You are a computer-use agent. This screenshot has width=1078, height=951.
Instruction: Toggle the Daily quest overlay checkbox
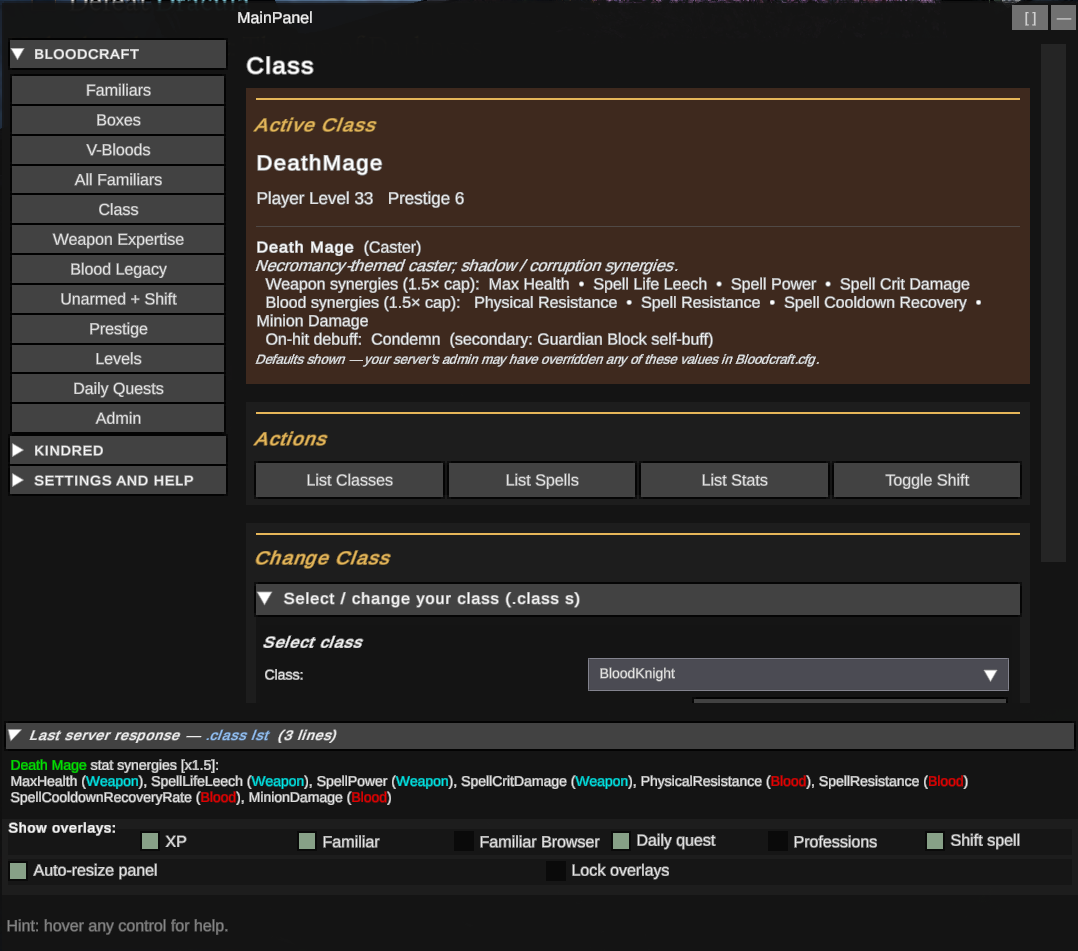621,841
